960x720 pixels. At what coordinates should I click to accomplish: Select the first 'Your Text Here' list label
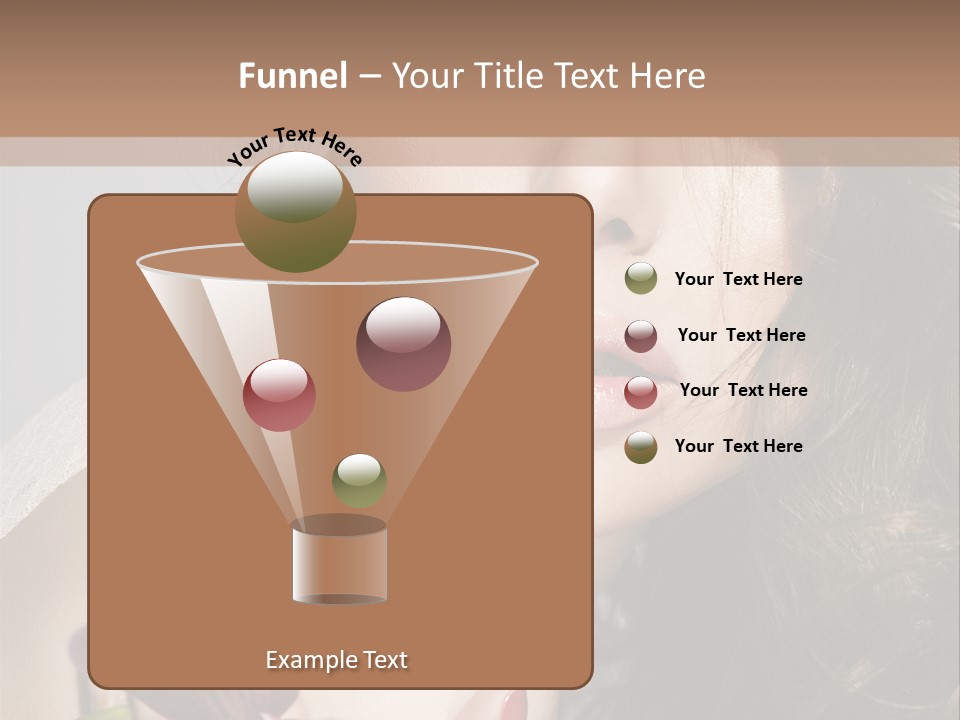point(739,279)
